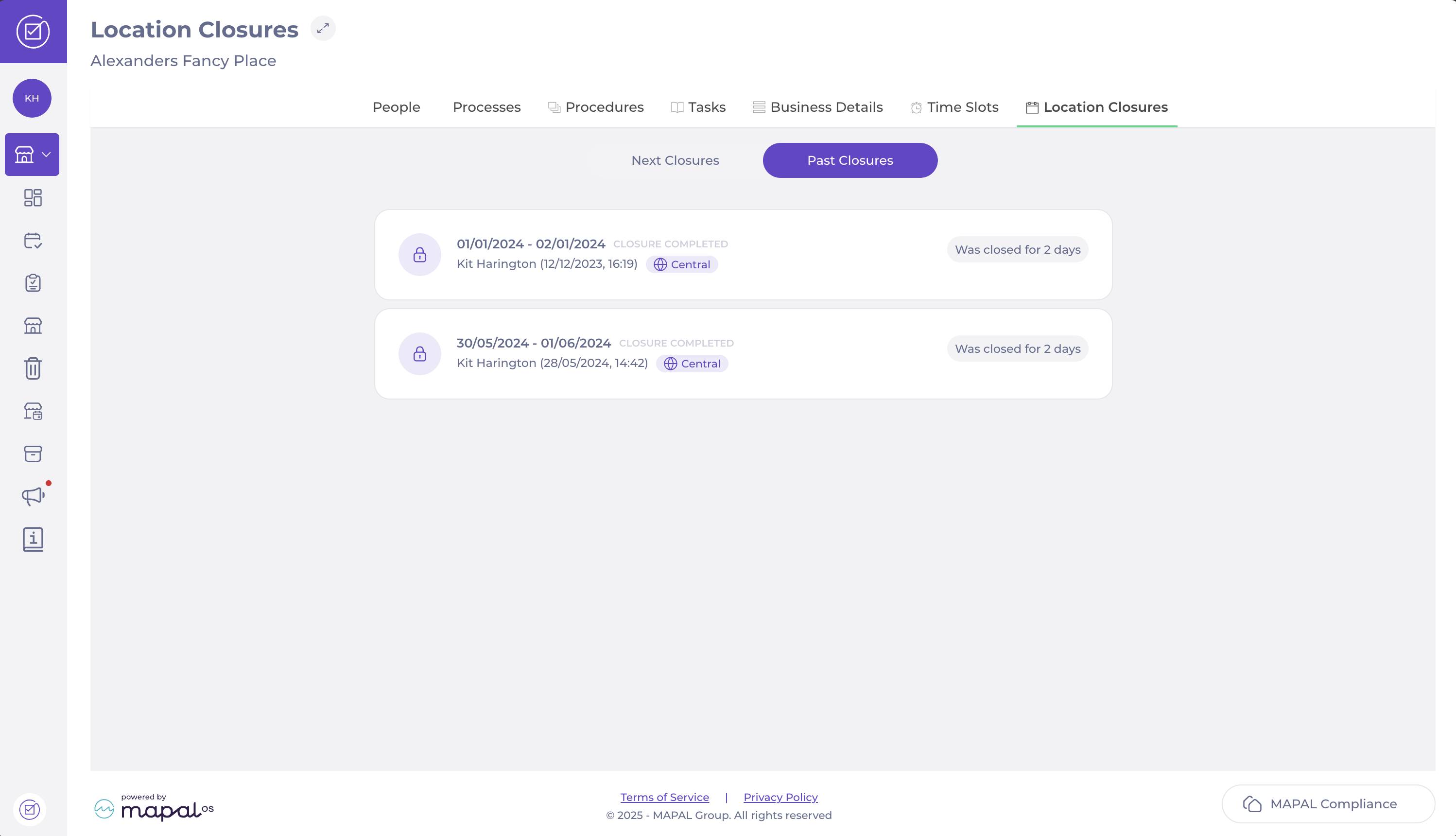Screen dimensions: 1456x836
Task: Click the powered by mapal OS logo
Action: (154, 808)
